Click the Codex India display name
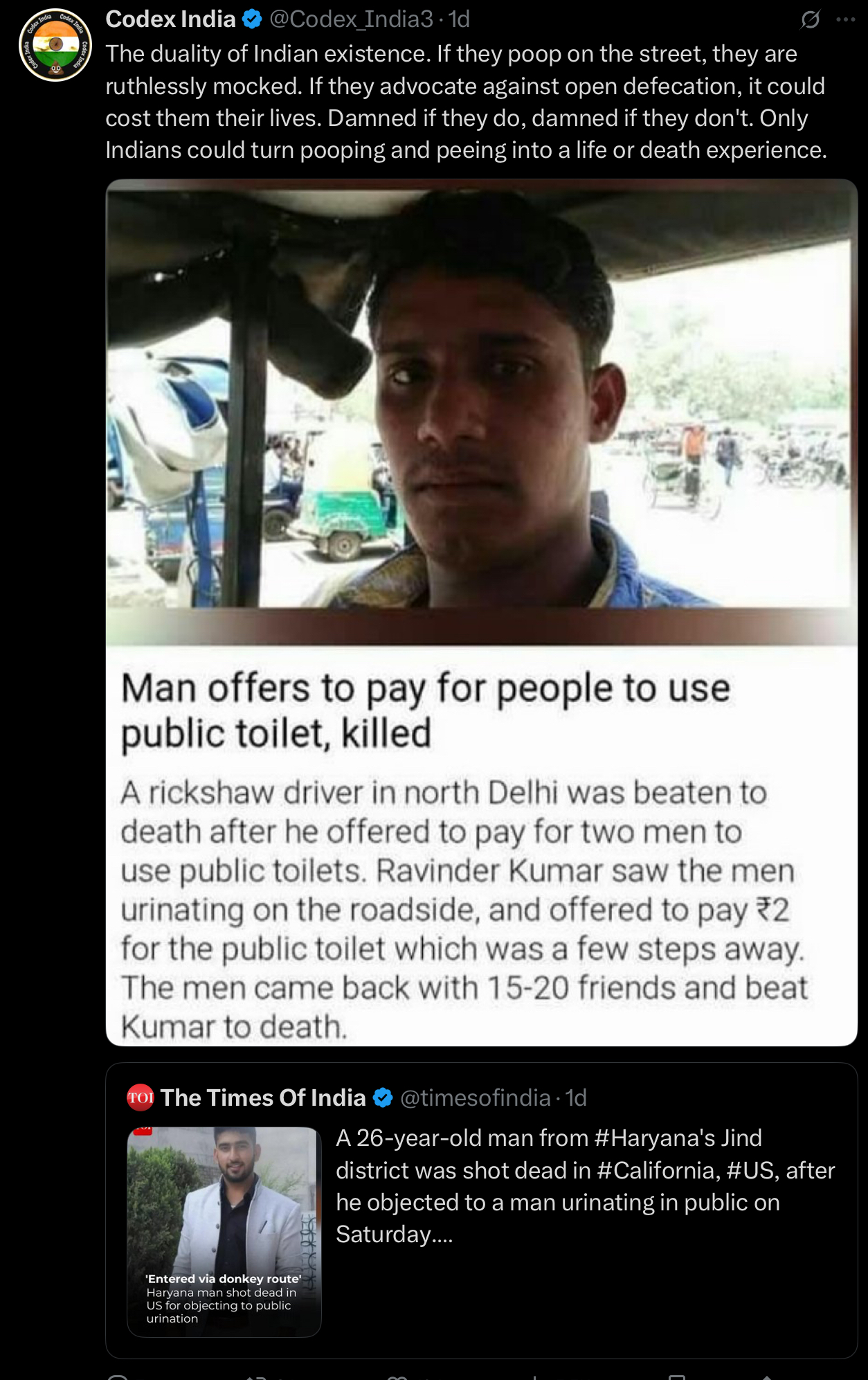Image resolution: width=868 pixels, height=1380 pixels. pyautogui.click(x=170, y=19)
